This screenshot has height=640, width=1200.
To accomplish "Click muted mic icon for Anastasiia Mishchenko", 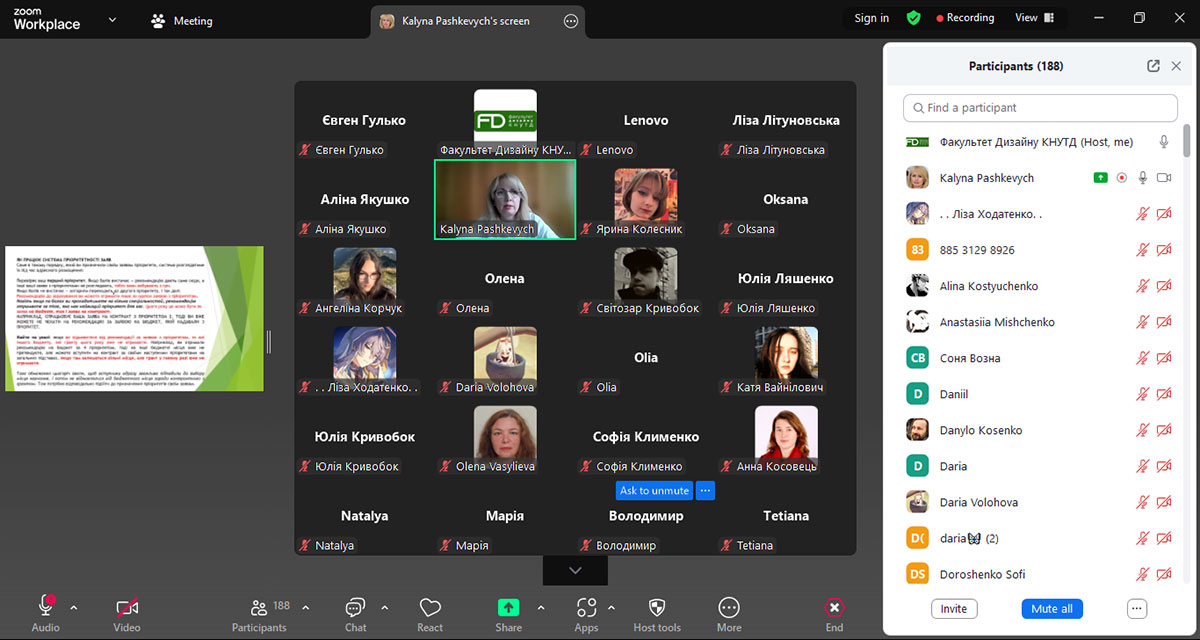I will pyautogui.click(x=1143, y=322).
